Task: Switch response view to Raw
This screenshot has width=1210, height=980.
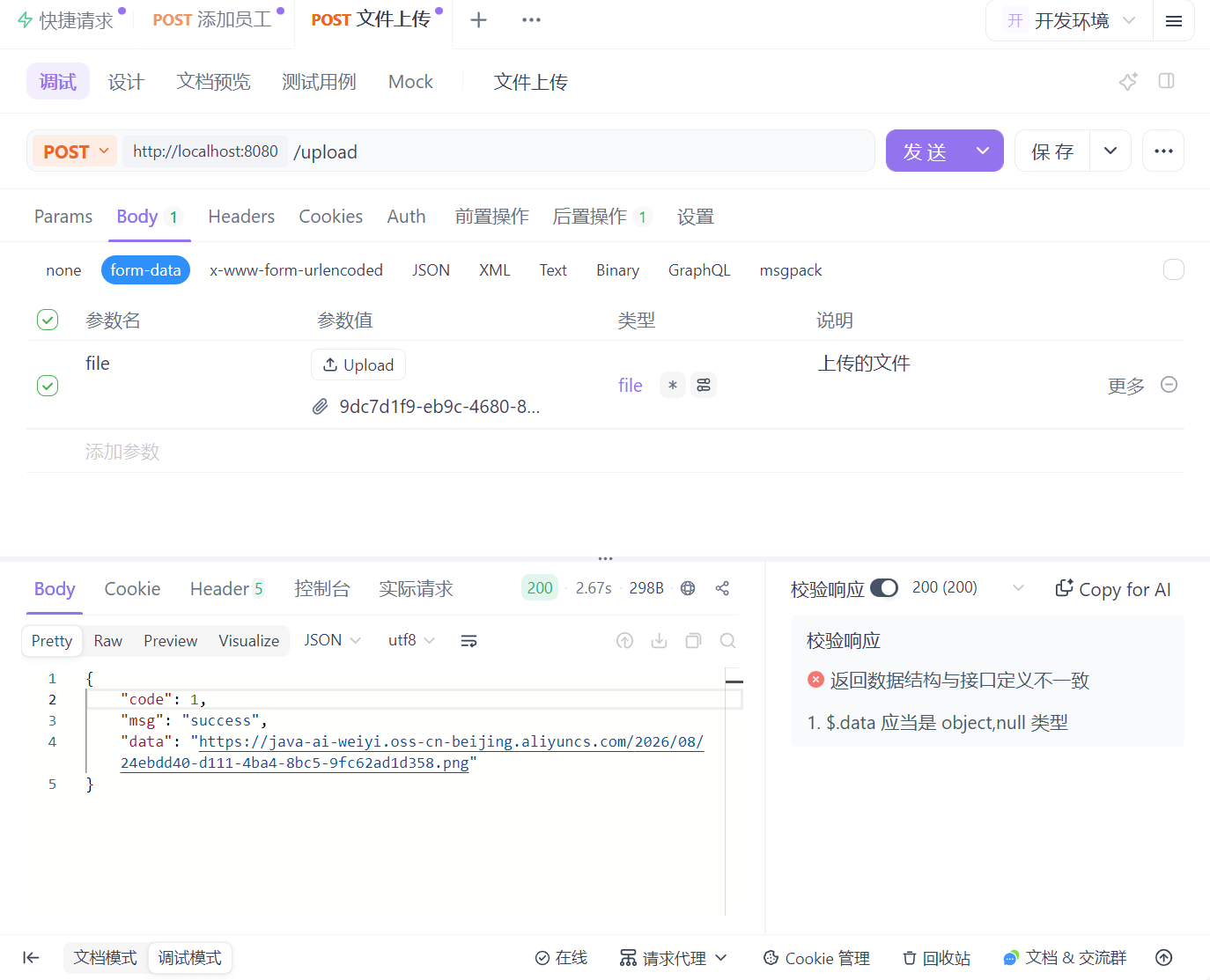Action: tap(108, 641)
